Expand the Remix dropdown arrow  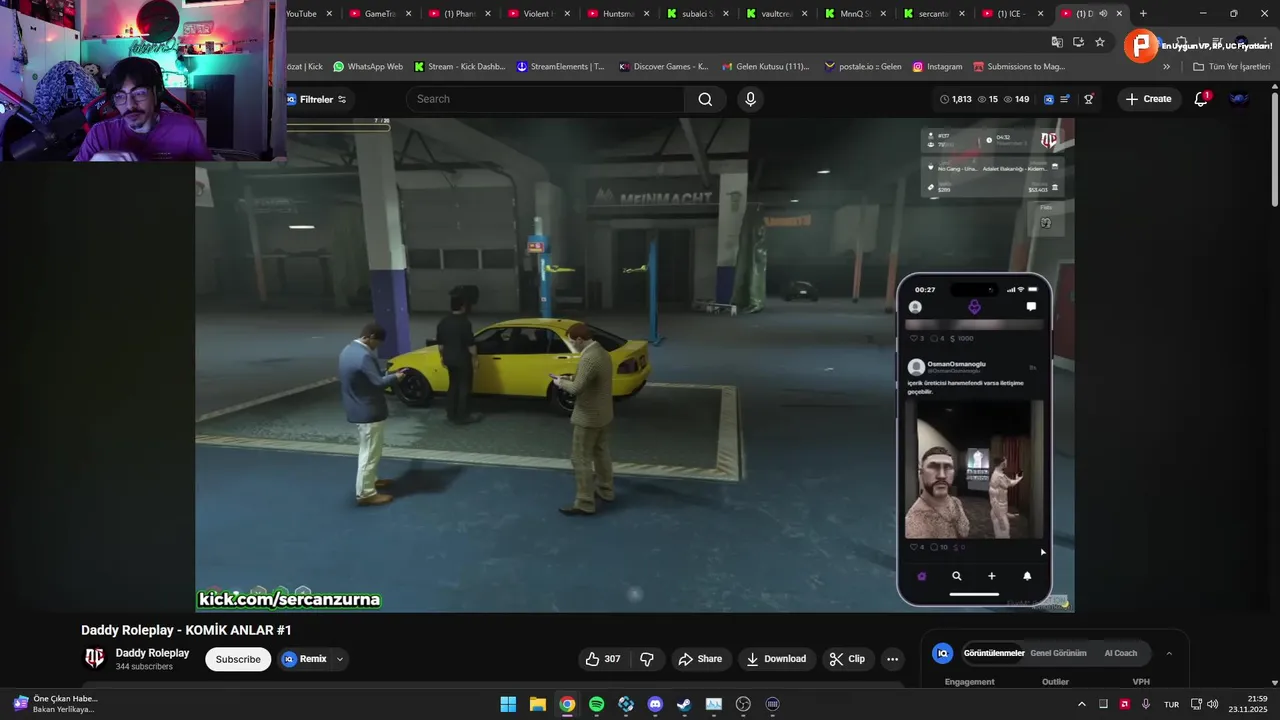coord(340,659)
